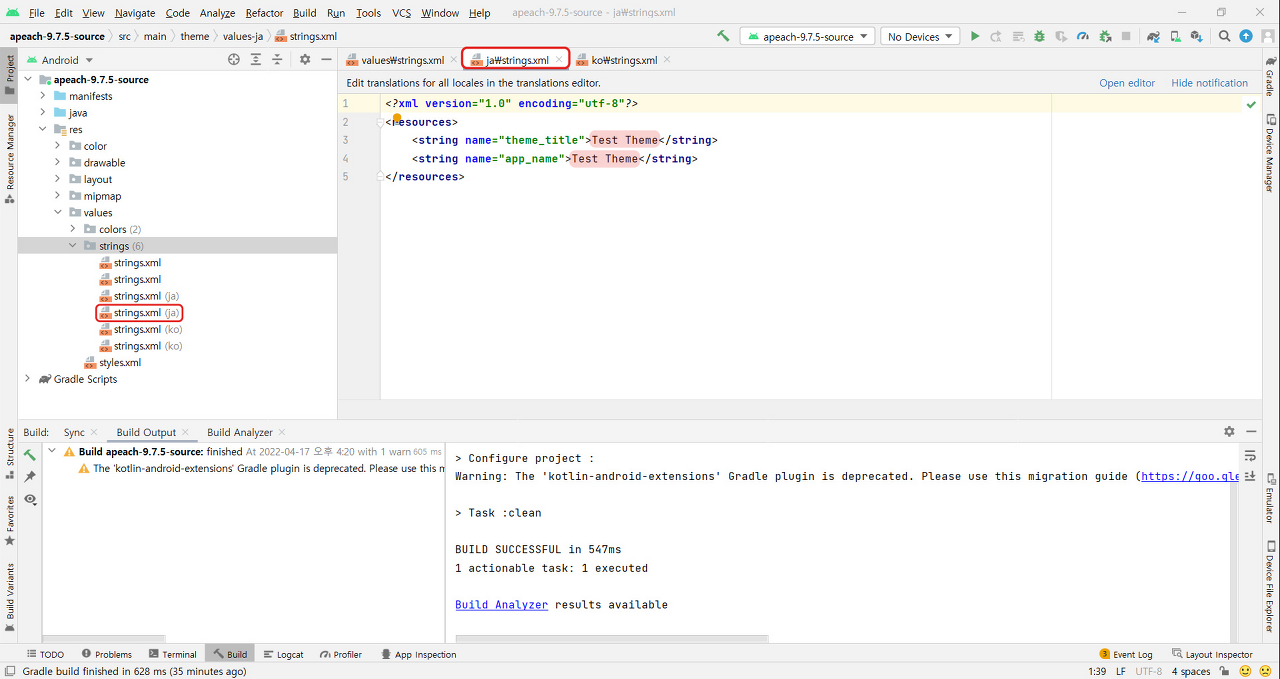Click the 4 spaces indent indicator

tap(1190, 671)
